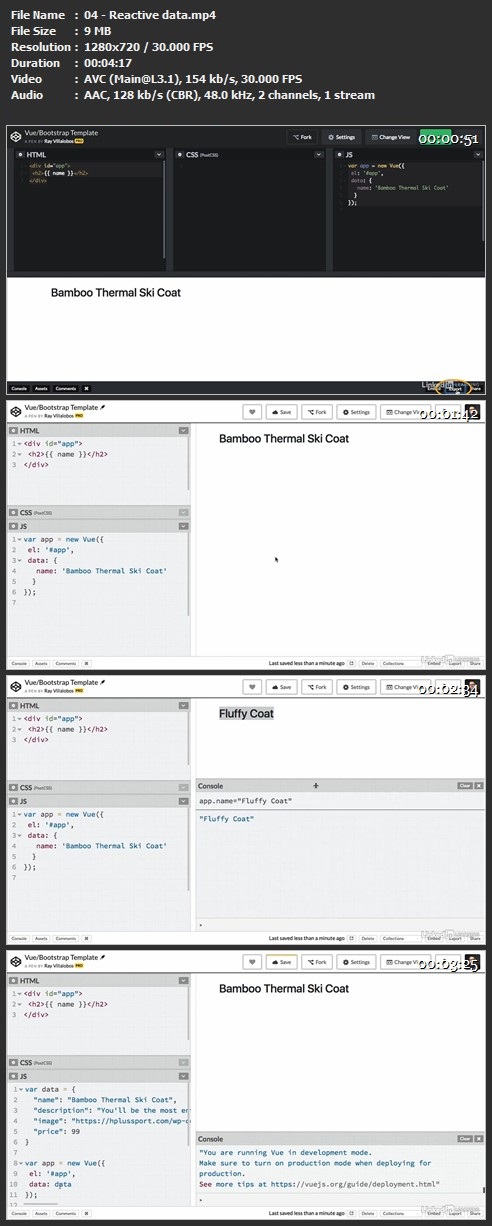Close console panel in 00:02:34 frame

coord(479,786)
